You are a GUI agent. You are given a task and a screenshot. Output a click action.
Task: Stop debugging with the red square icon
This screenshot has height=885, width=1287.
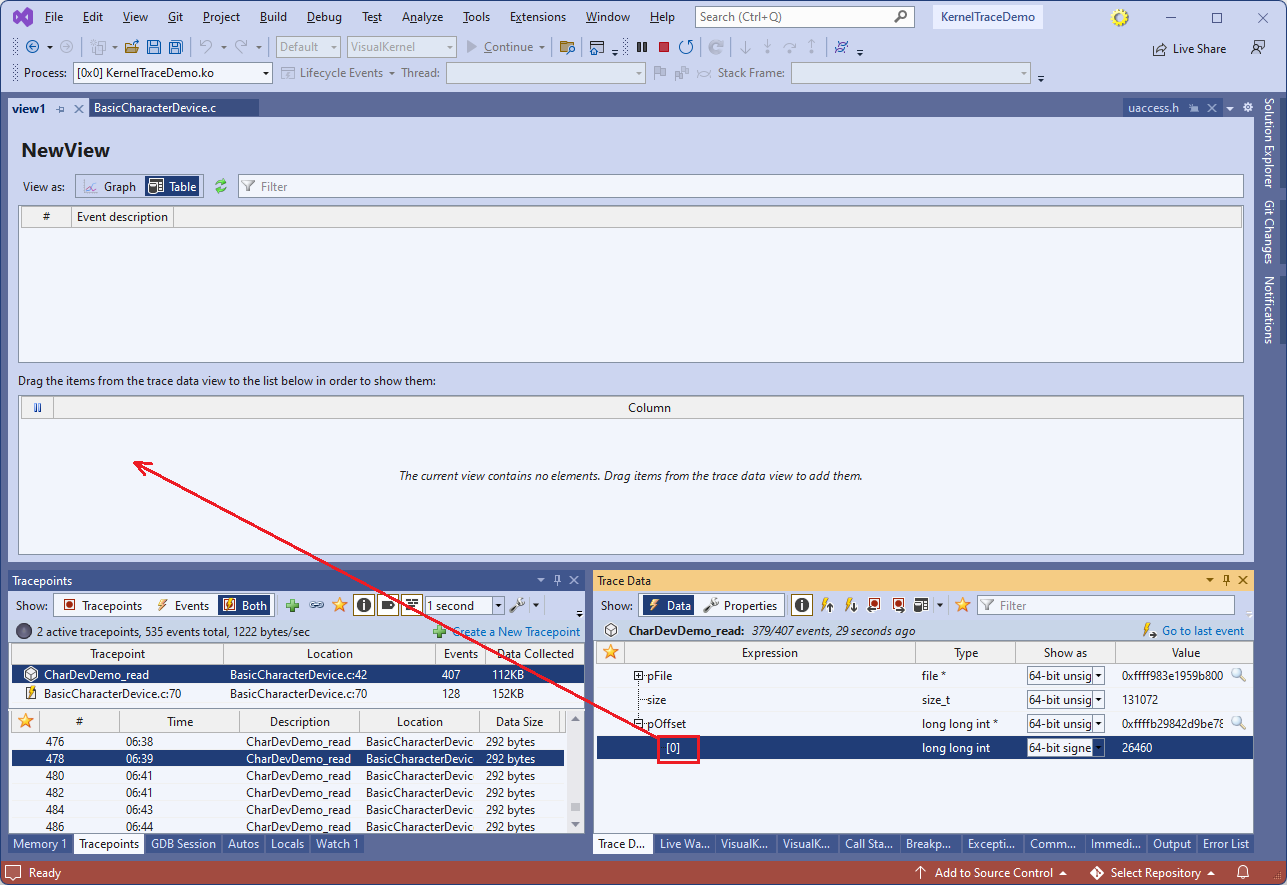click(664, 47)
